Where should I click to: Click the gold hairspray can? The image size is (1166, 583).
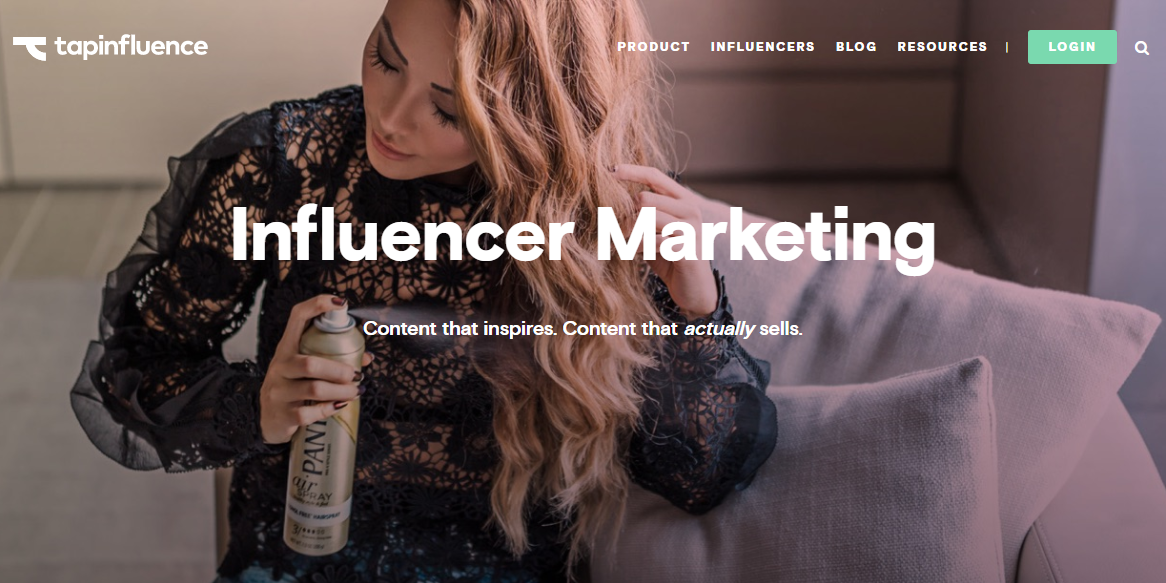323,429
